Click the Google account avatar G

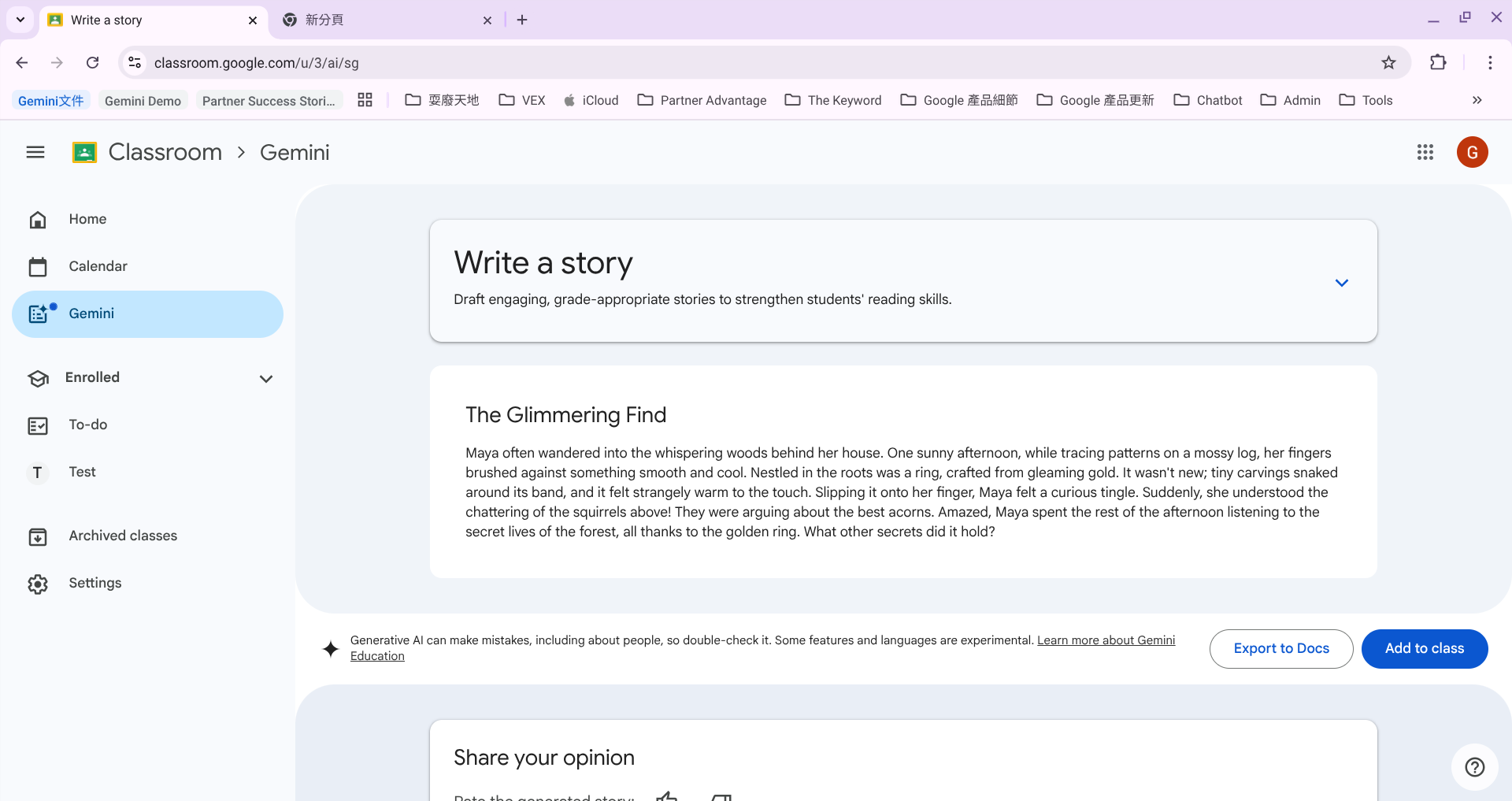pyautogui.click(x=1471, y=152)
